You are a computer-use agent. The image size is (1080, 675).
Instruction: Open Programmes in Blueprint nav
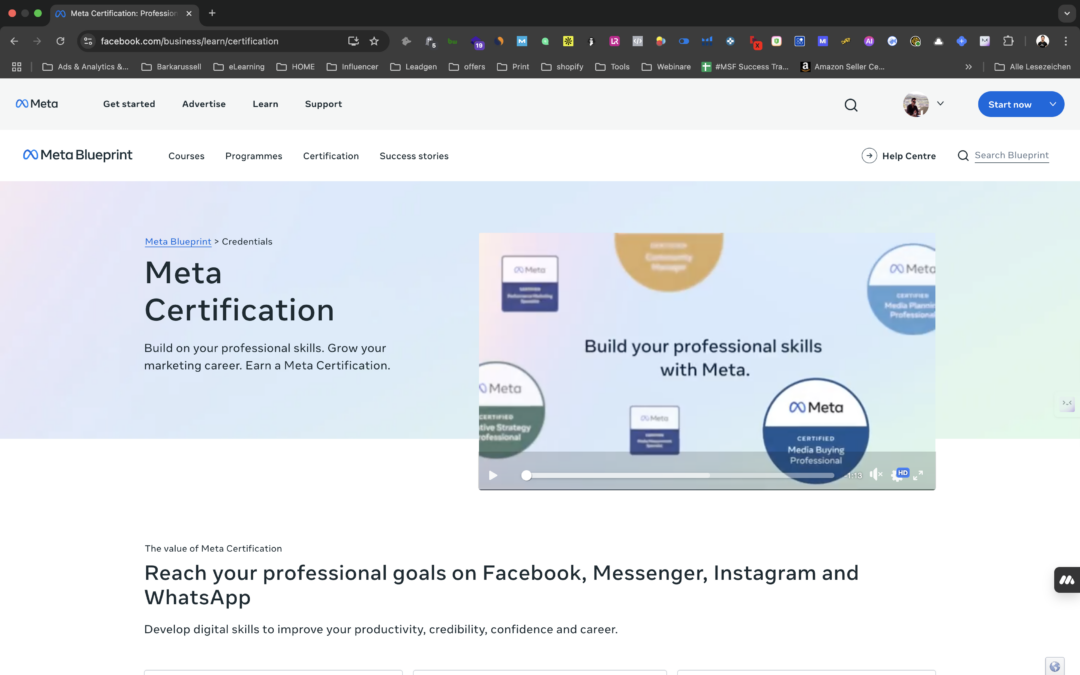point(253,156)
